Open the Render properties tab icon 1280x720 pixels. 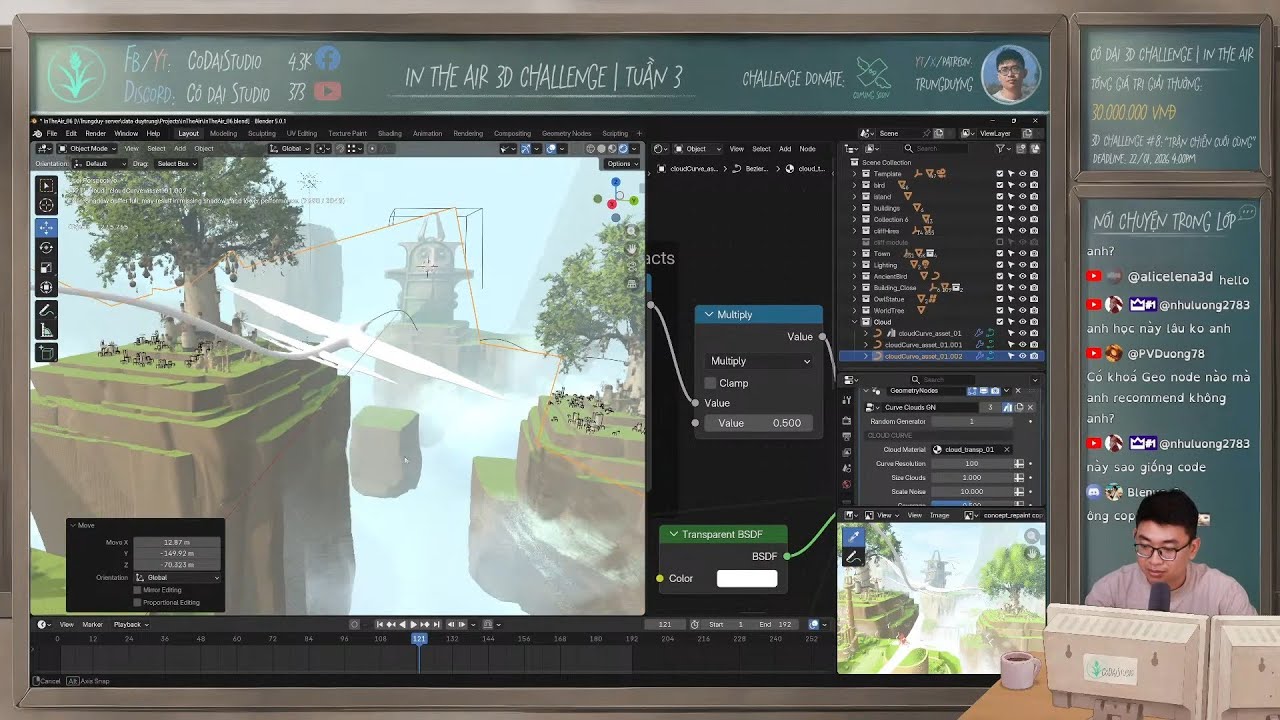[x=847, y=421]
